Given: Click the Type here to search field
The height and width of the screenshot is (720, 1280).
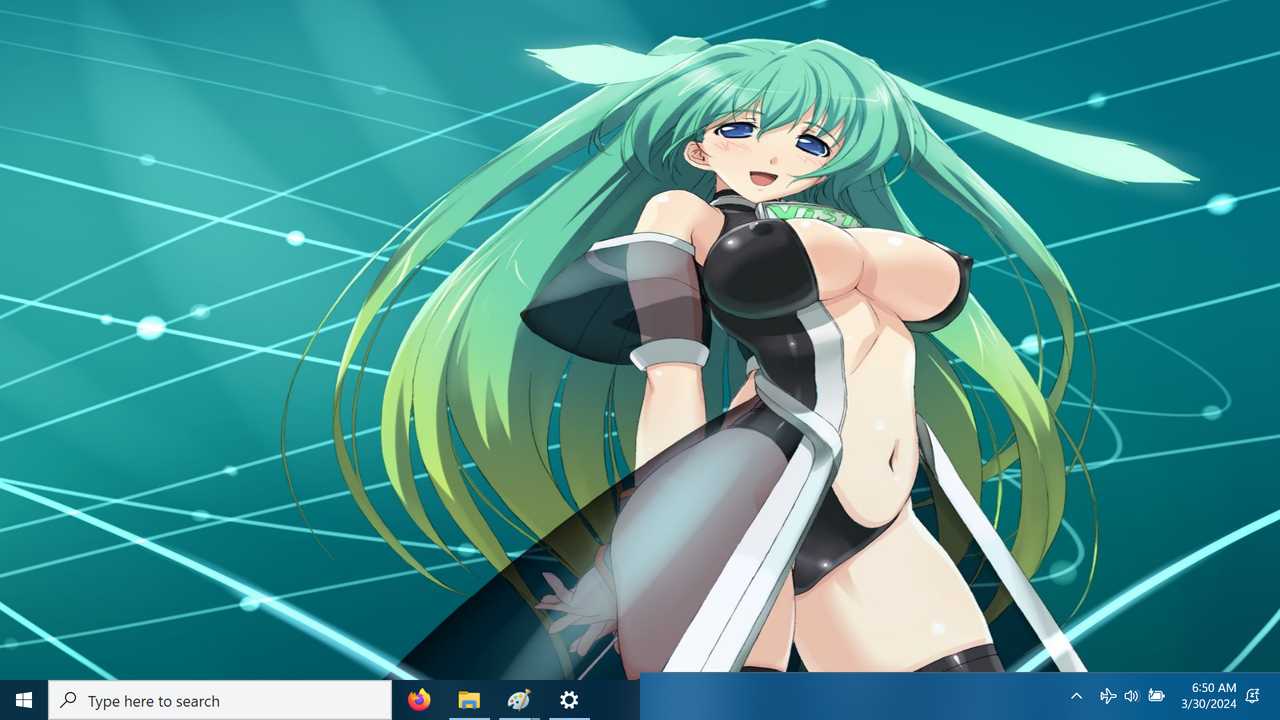Looking at the screenshot, I should [220, 700].
